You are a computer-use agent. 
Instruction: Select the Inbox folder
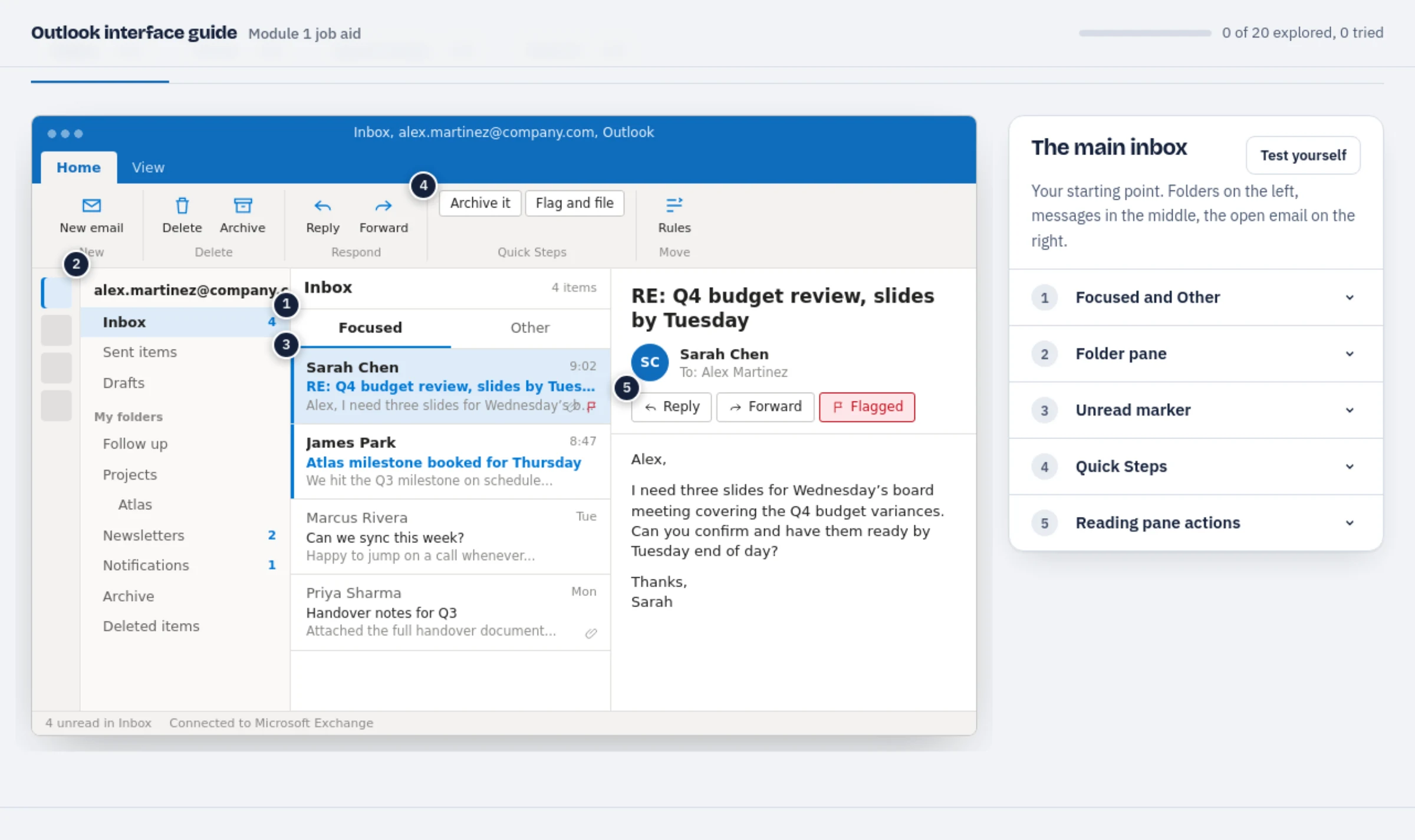(x=185, y=322)
